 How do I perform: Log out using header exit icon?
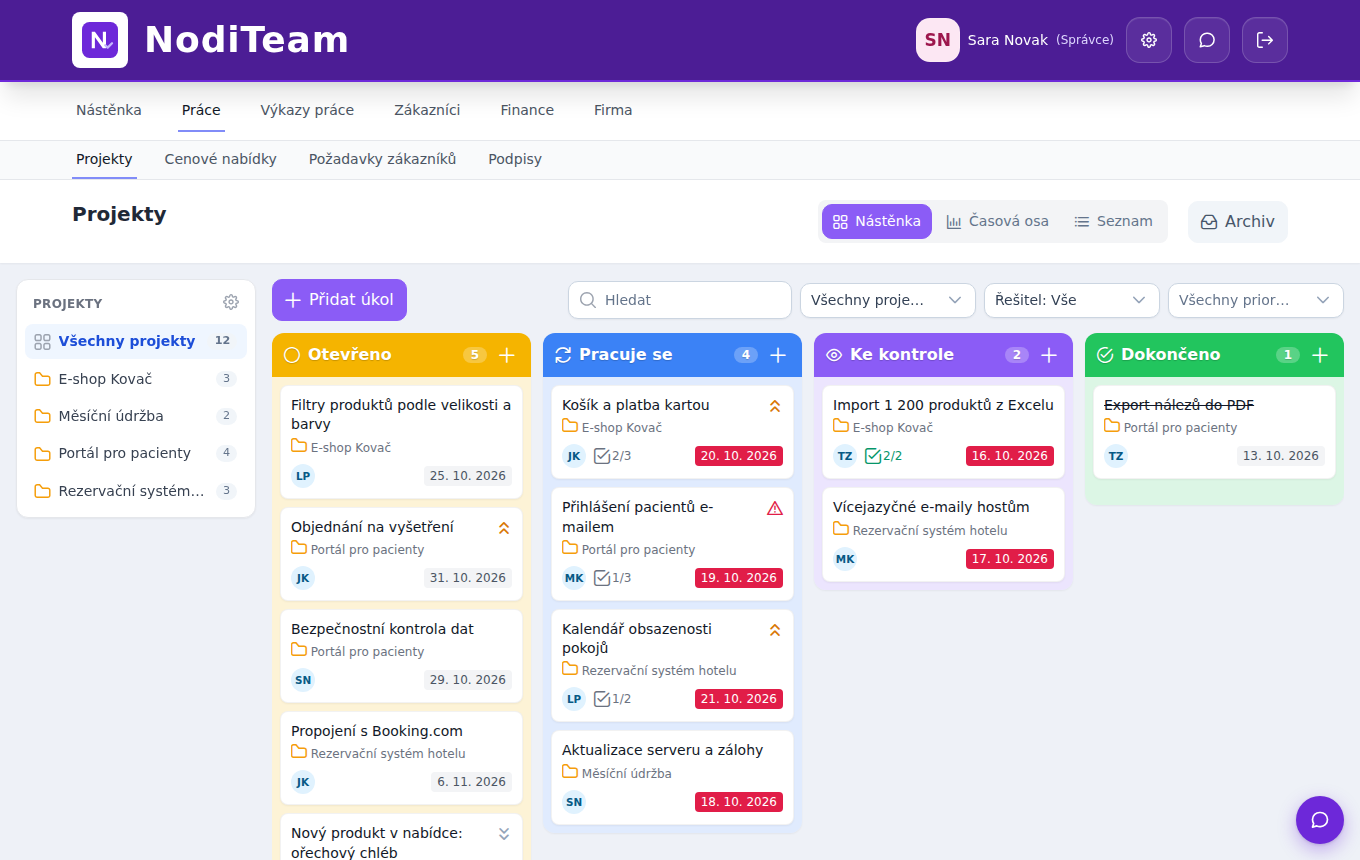[1265, 40]
